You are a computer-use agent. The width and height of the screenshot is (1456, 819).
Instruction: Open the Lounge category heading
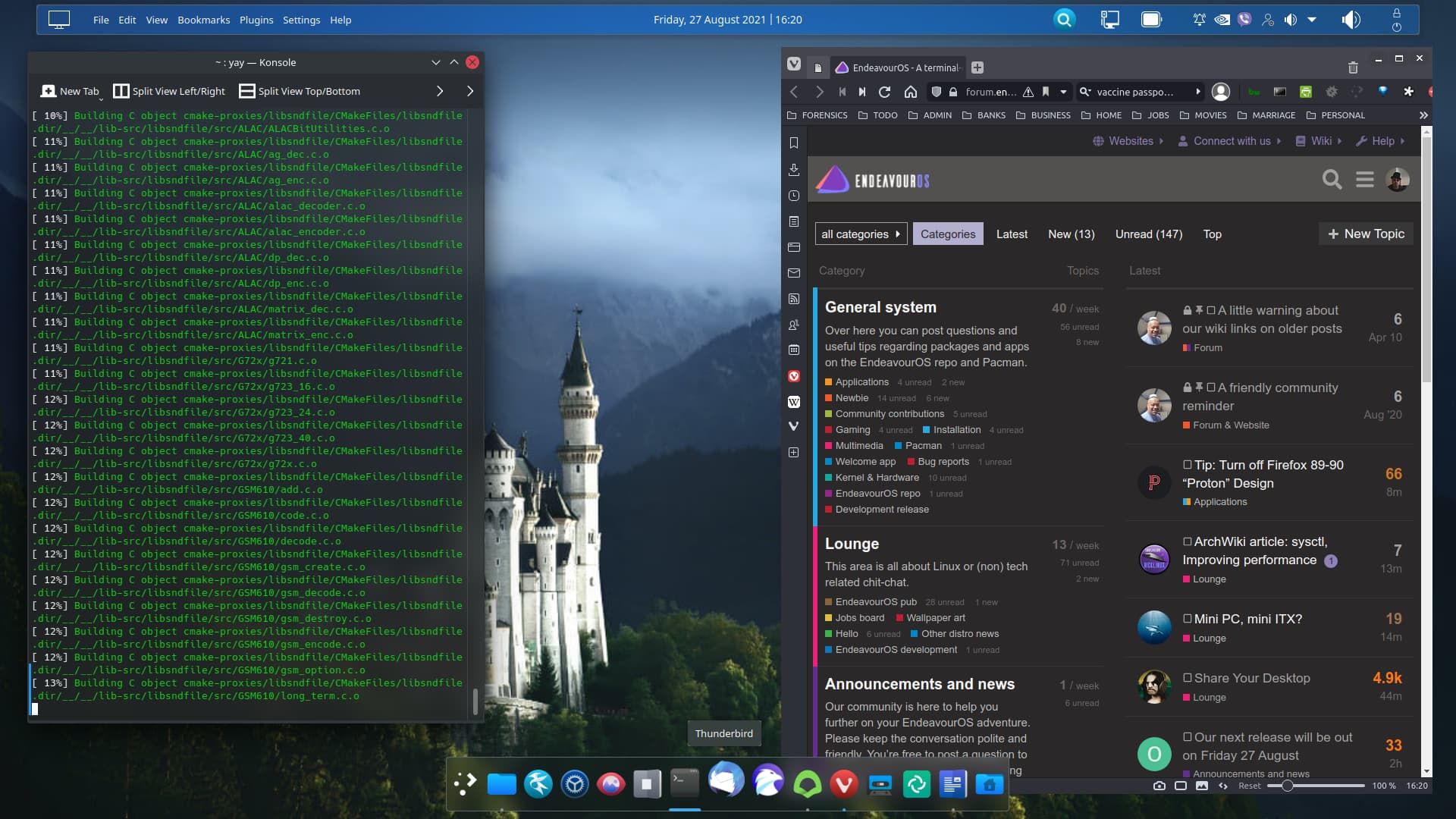pyautogui.click(x=852, y=544)
